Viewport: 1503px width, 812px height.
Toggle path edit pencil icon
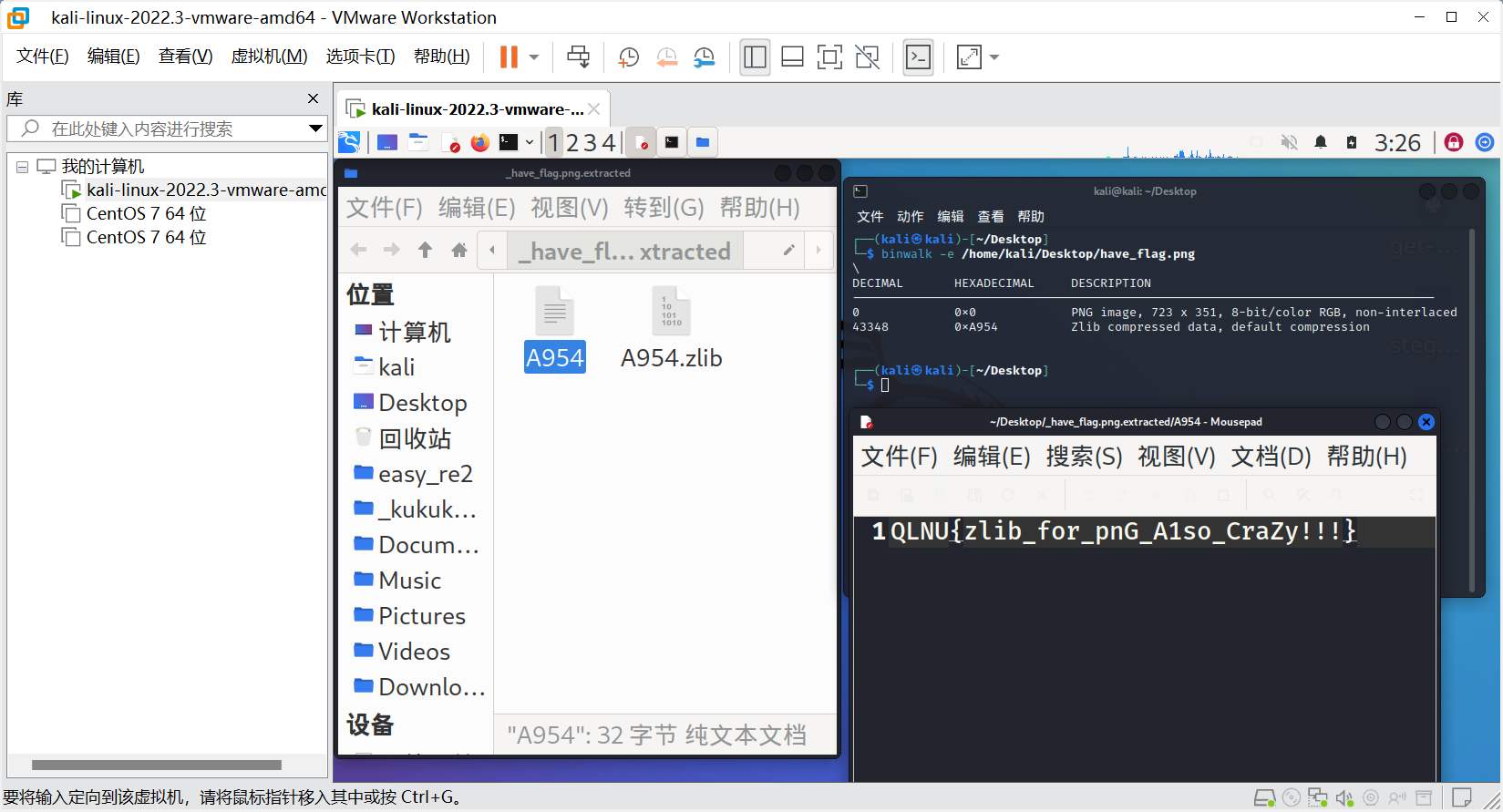788,250
